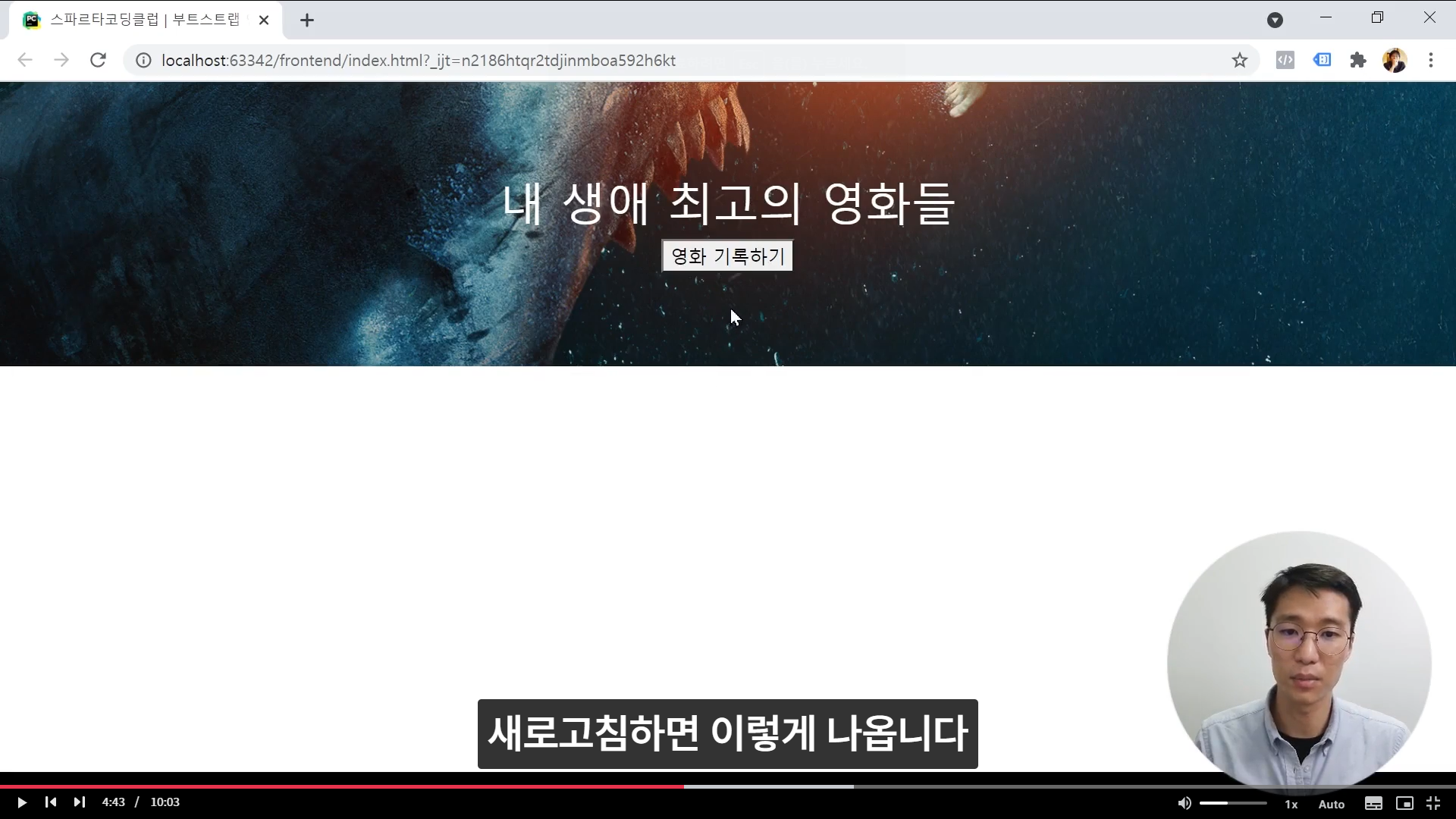Open the code brackets extension icon

pyautogui.click(x=1285, y=60)
